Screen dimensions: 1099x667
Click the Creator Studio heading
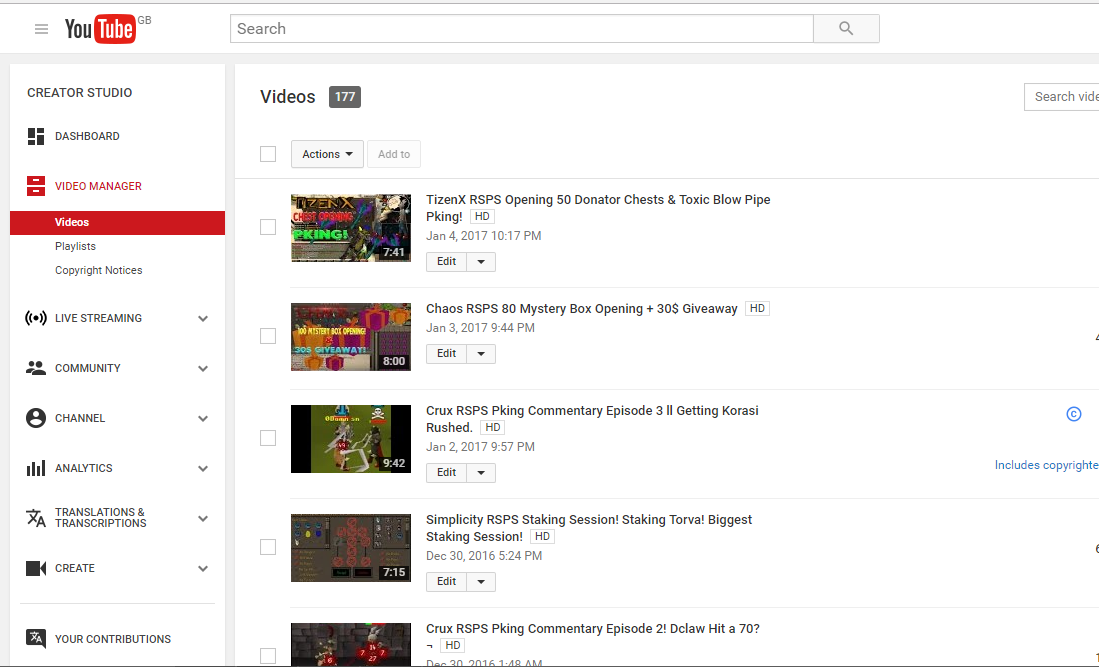coord(79,92)
